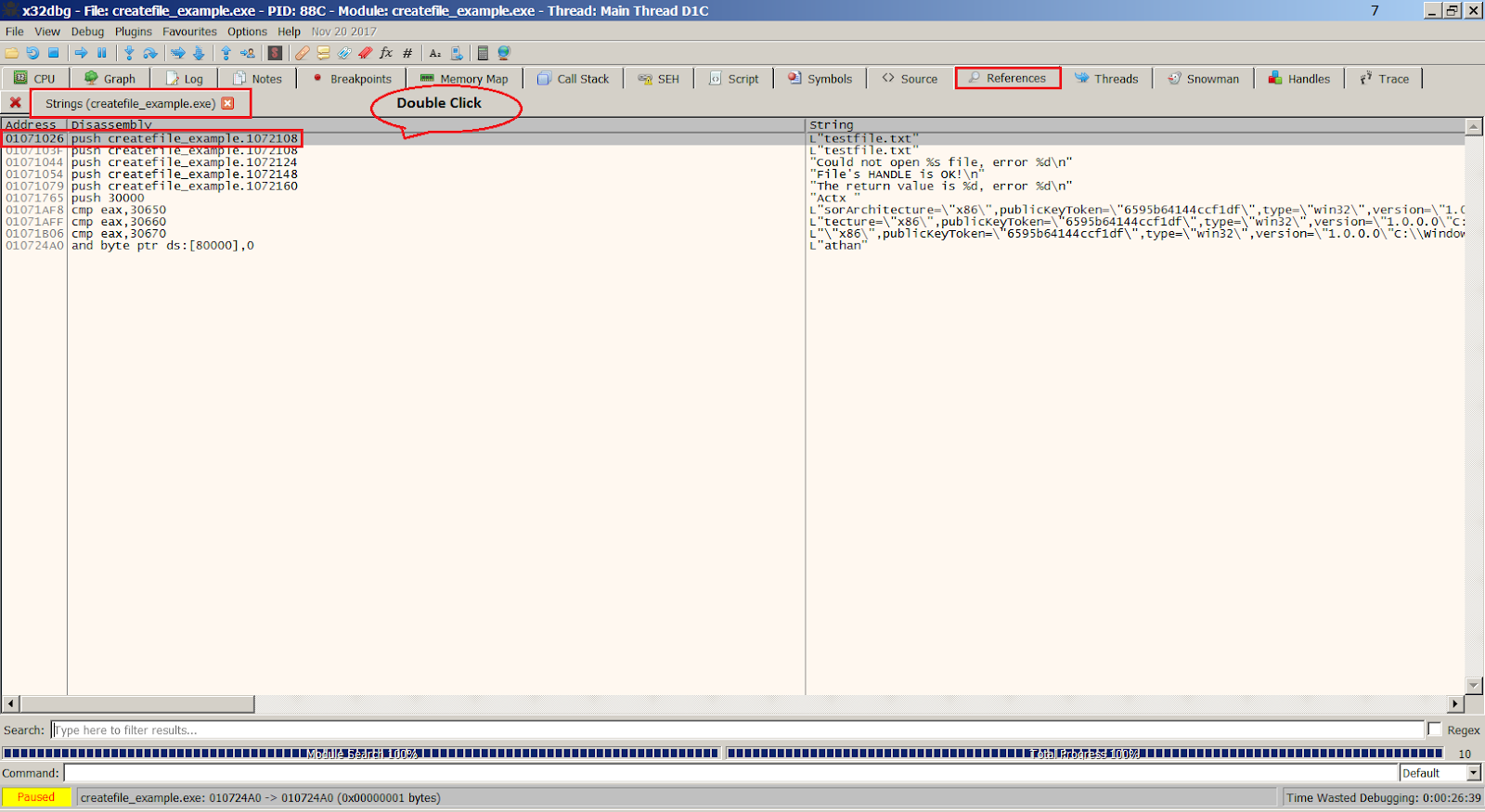Launch the Scylla plugin icon
Image resolution: width=1485 pixels, height=812 pixels.
(x=275, y=53)
